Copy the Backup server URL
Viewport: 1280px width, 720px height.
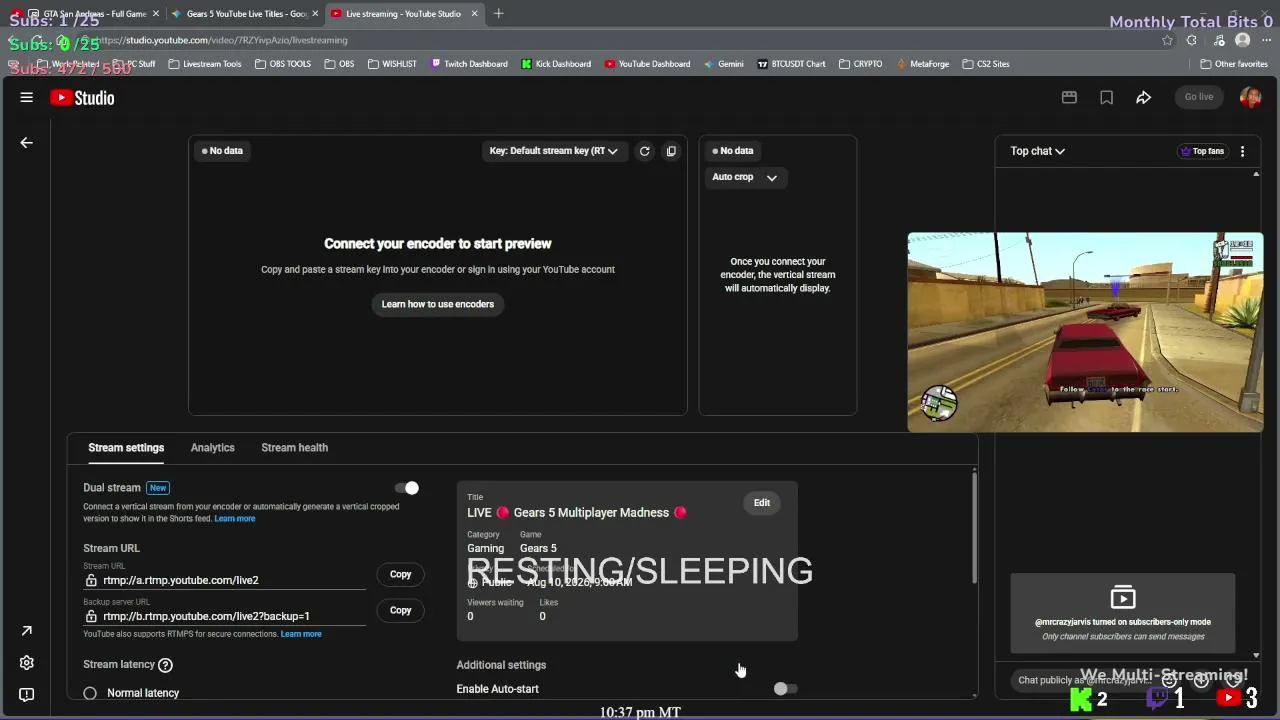click(400, 610)
